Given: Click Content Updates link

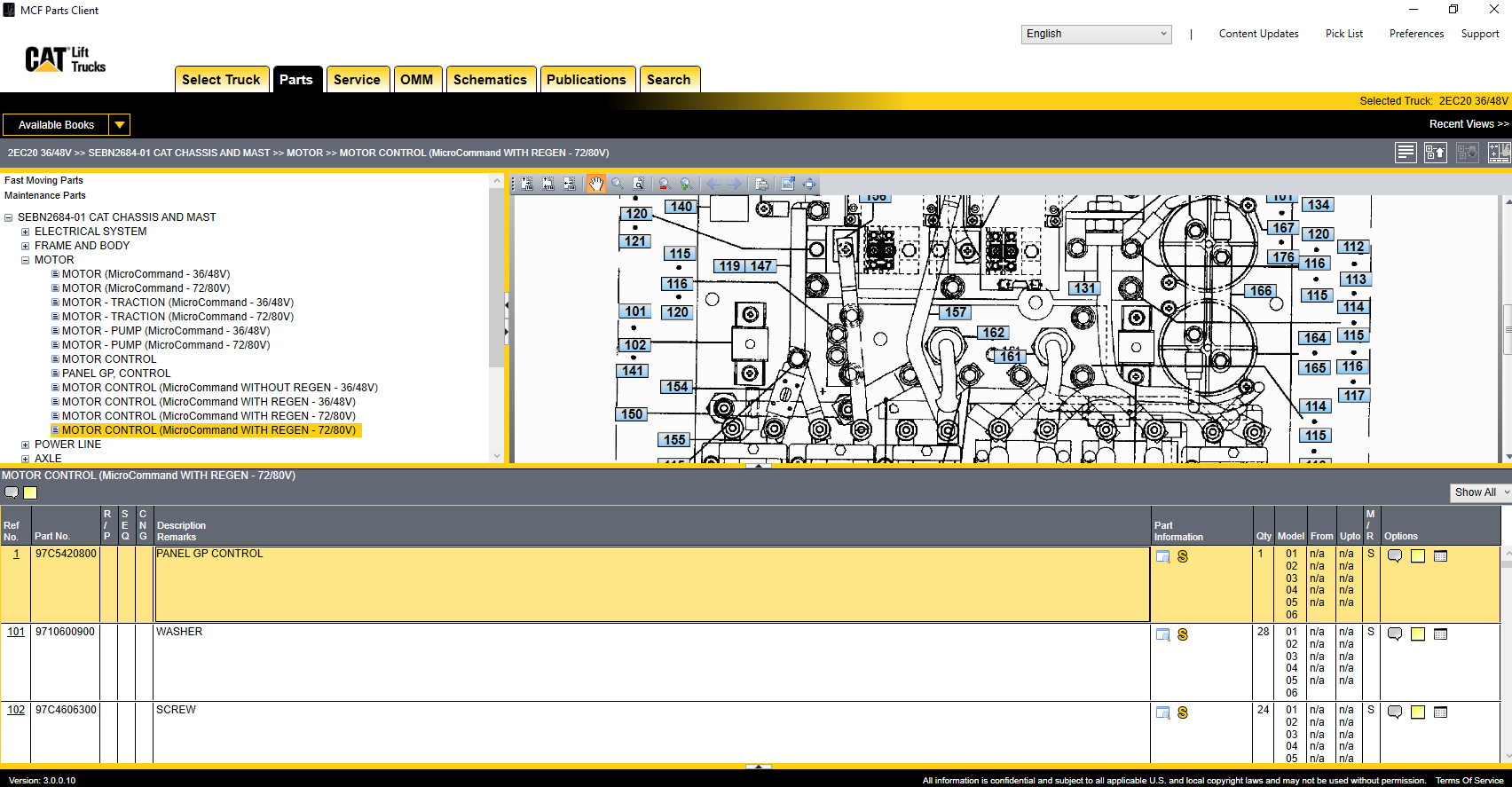Looking at the screenshot, I should click(1258, 34).
